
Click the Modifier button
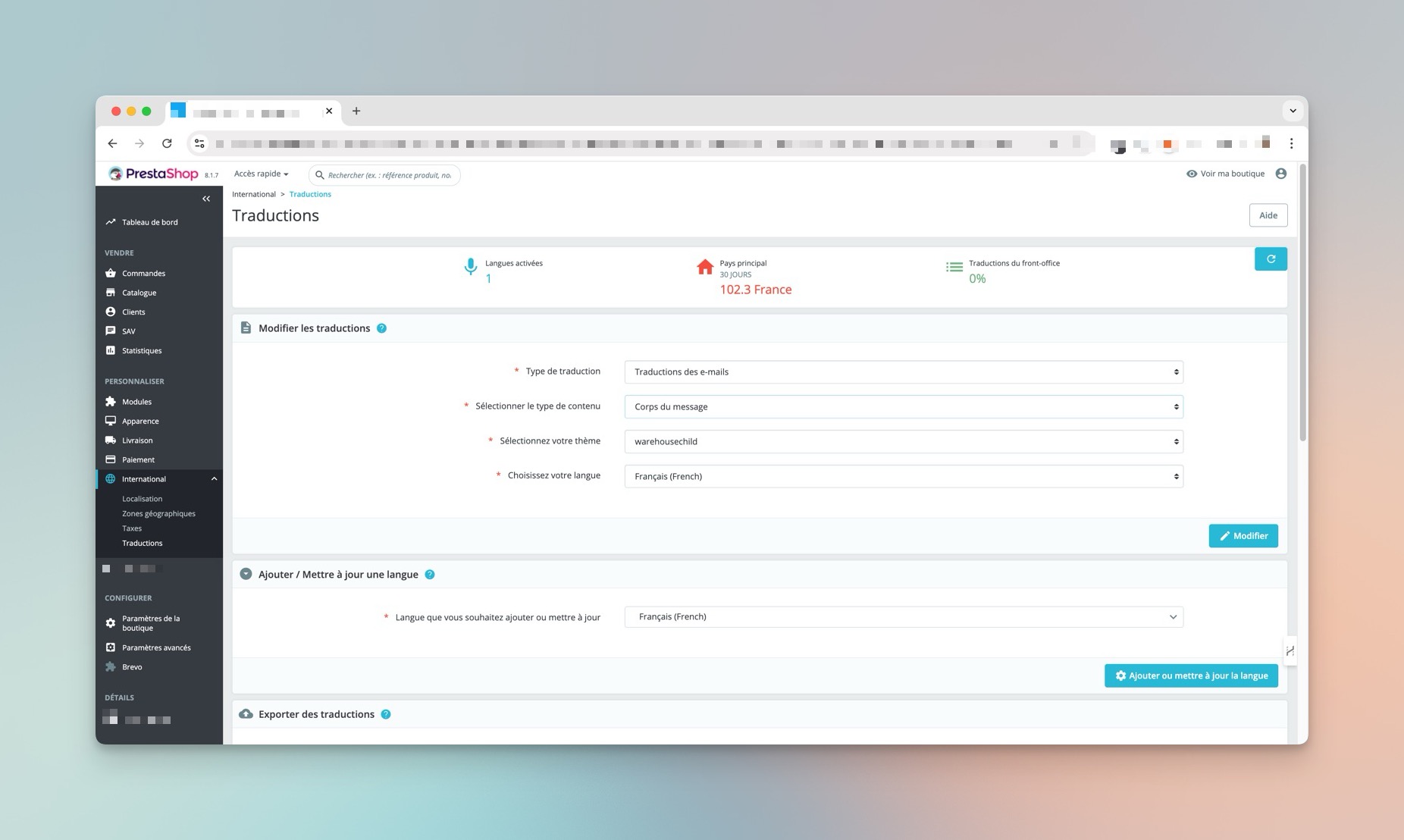point(1243,535)
